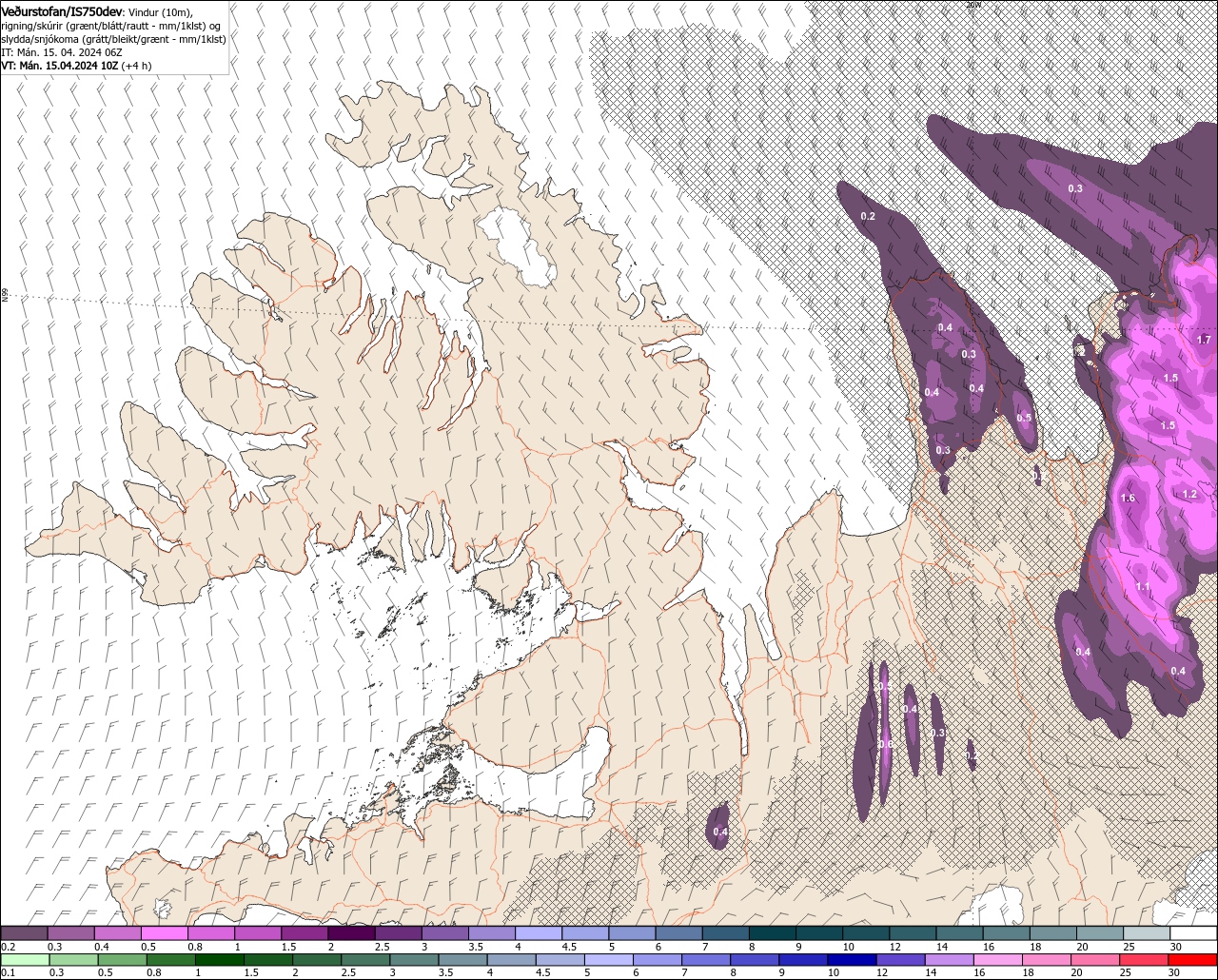Click the light blue 4 swatch in upper legend

click(539, 933)
